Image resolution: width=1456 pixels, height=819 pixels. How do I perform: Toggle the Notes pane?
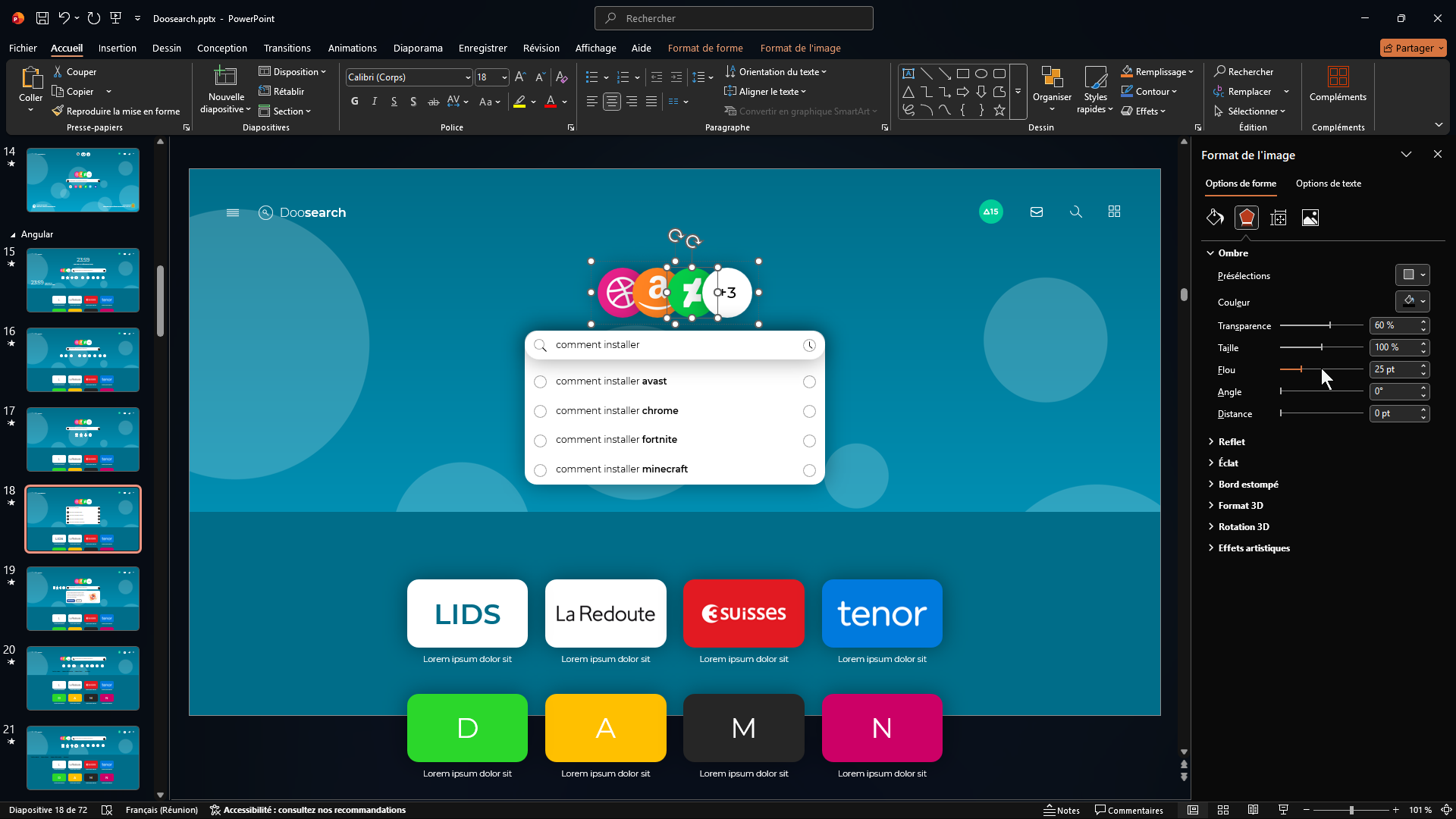tap(1062, 810)
